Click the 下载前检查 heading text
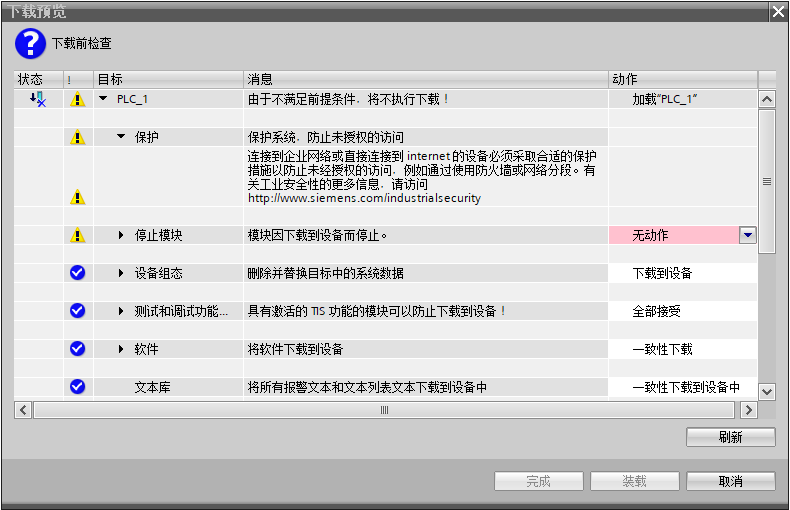790x510 pixels. point(82,43)
